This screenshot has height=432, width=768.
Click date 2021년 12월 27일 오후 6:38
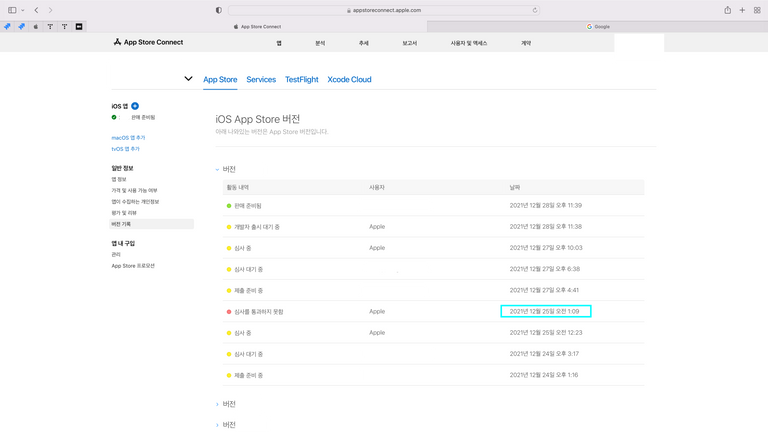pos(545,269)
